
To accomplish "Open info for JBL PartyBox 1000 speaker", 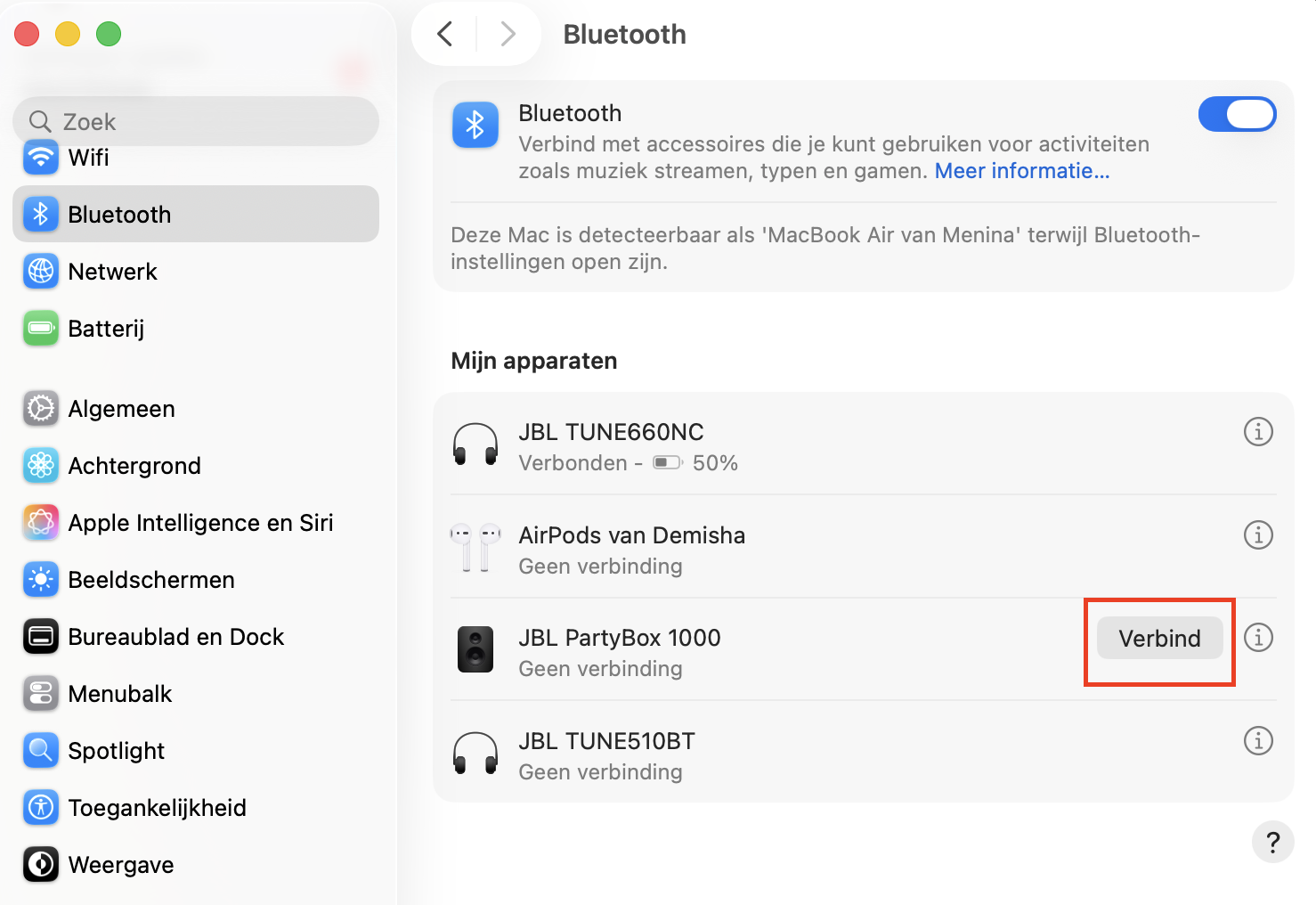I will (x=1258, y=638).
